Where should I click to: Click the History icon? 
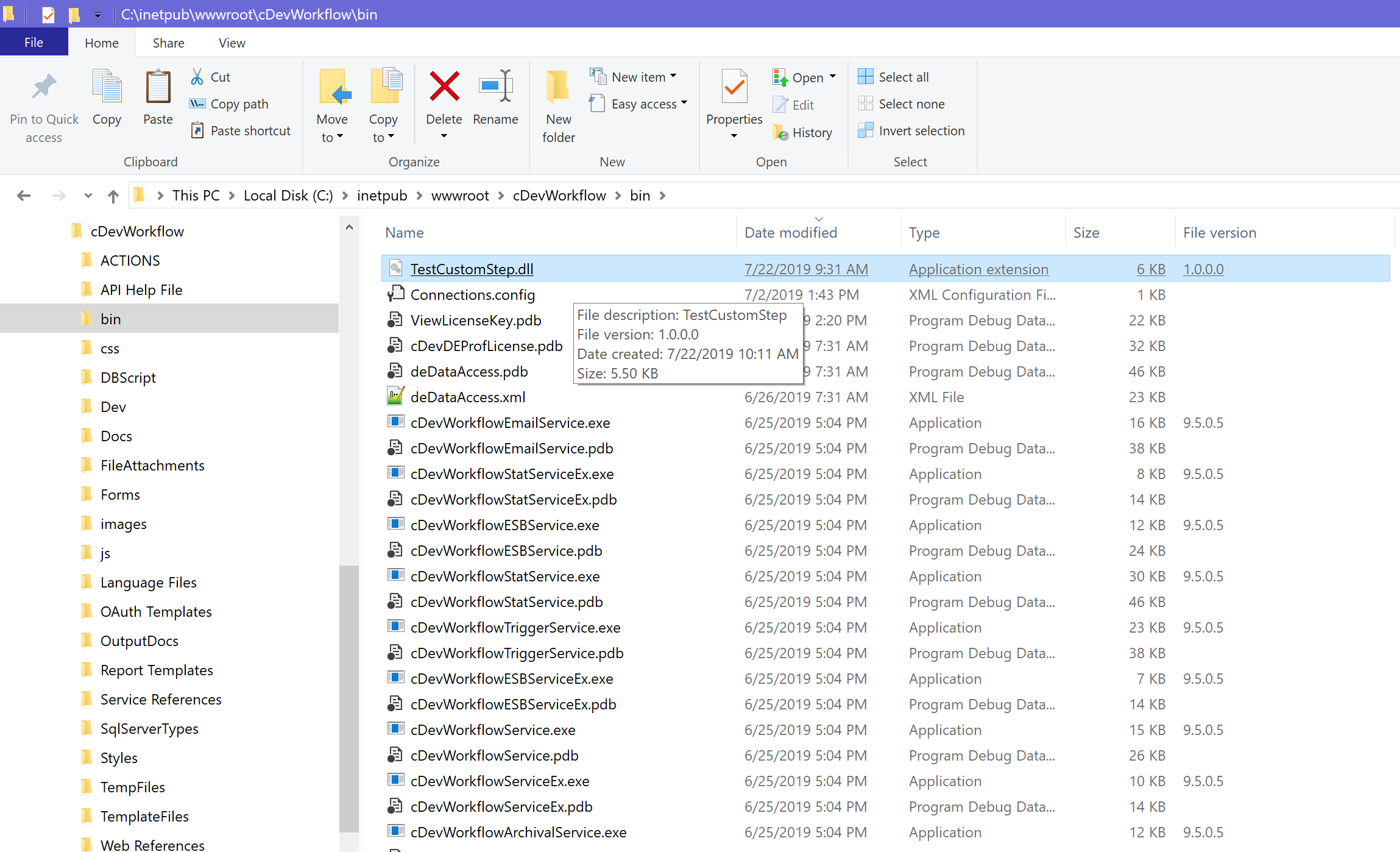pos(780,132)
